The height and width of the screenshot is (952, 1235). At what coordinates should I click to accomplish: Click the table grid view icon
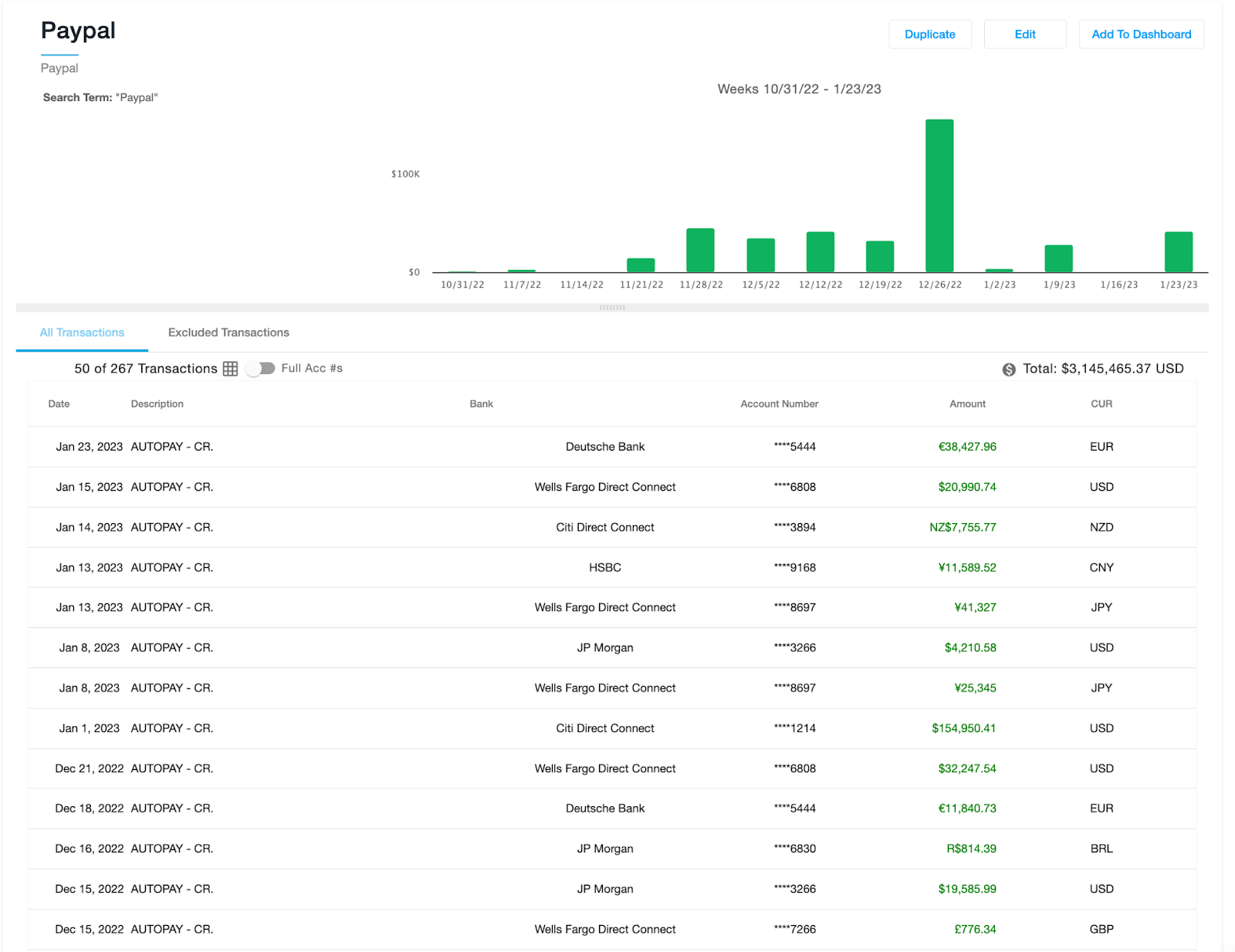click(230, 369)
